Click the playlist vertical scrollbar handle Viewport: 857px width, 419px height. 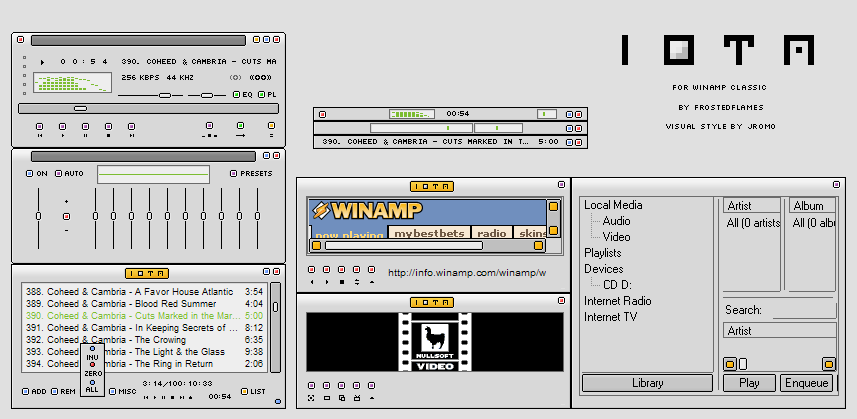[x=275, y=306]
